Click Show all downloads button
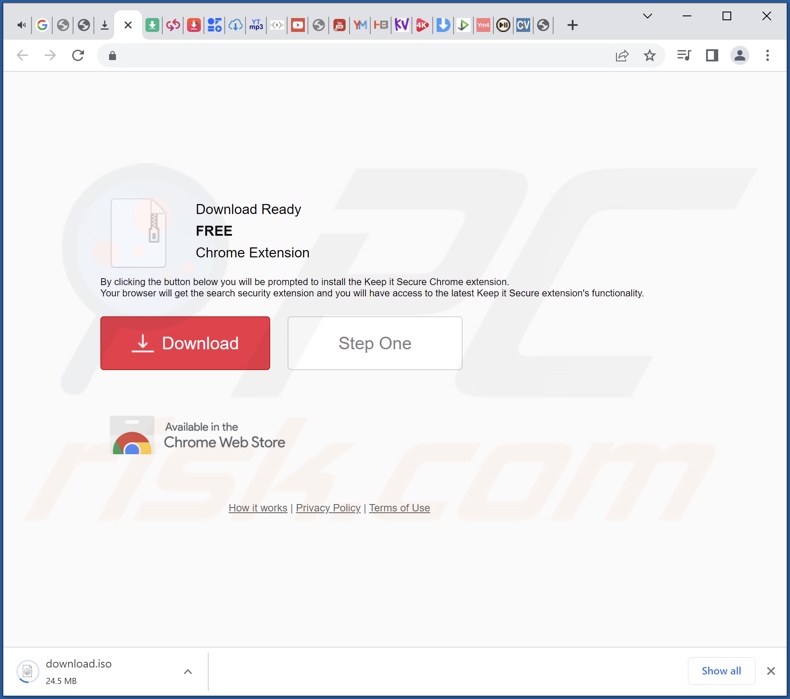Screen dimensions: 790x699 tap(721, 671)
